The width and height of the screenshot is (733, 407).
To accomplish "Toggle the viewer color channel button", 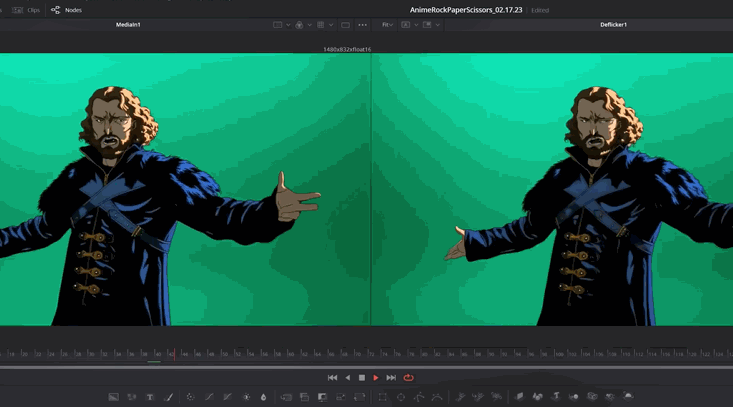I will [x=299, y=25].
